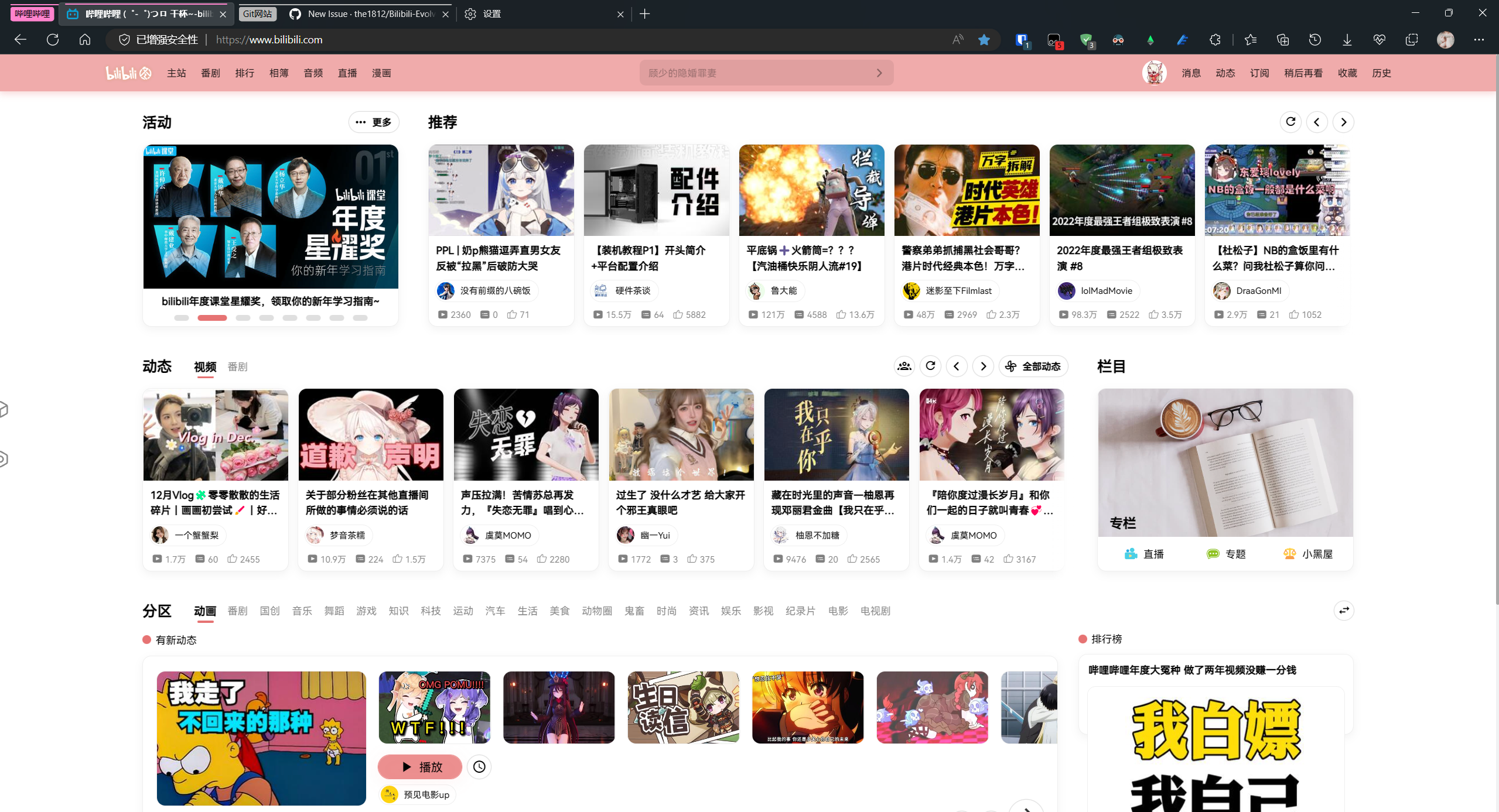Open followed users icon in 动态 section
The image size is (1499, 812).
point(904,366)
